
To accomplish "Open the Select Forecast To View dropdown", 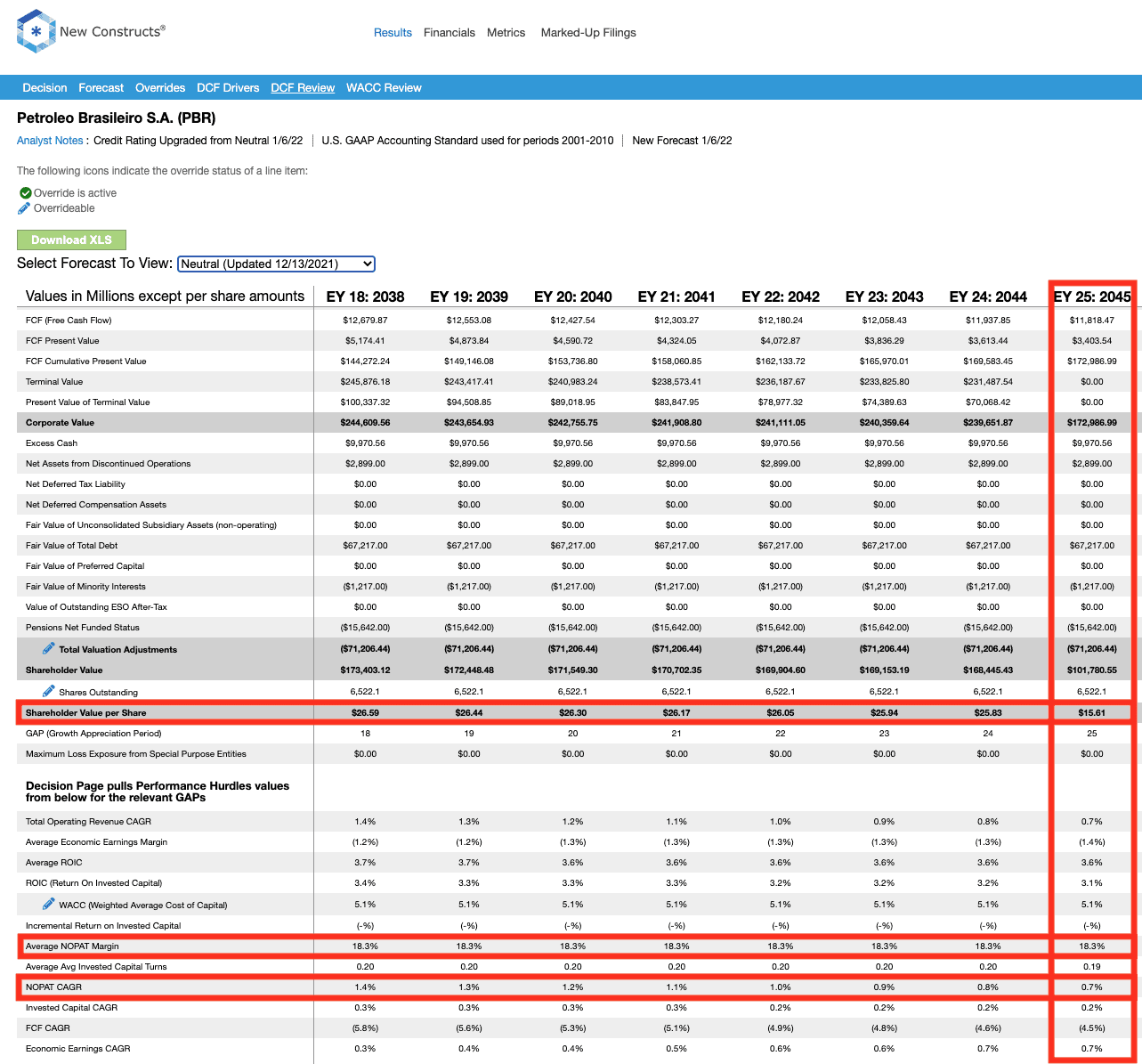I will [x=276, y=264].
